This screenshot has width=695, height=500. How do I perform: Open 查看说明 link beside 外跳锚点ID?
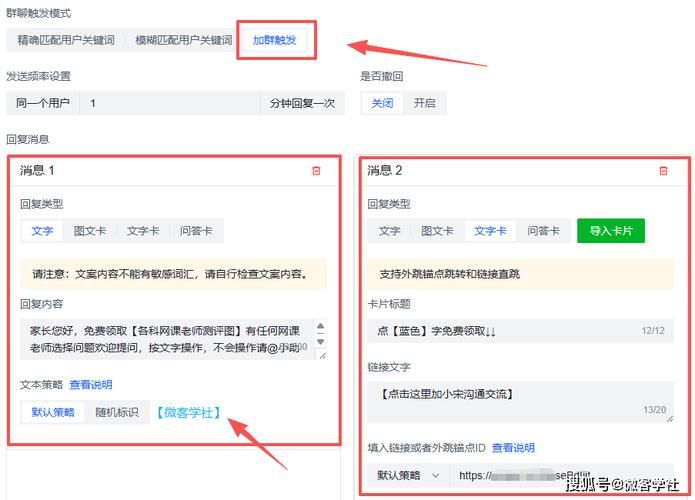(513, 448)
